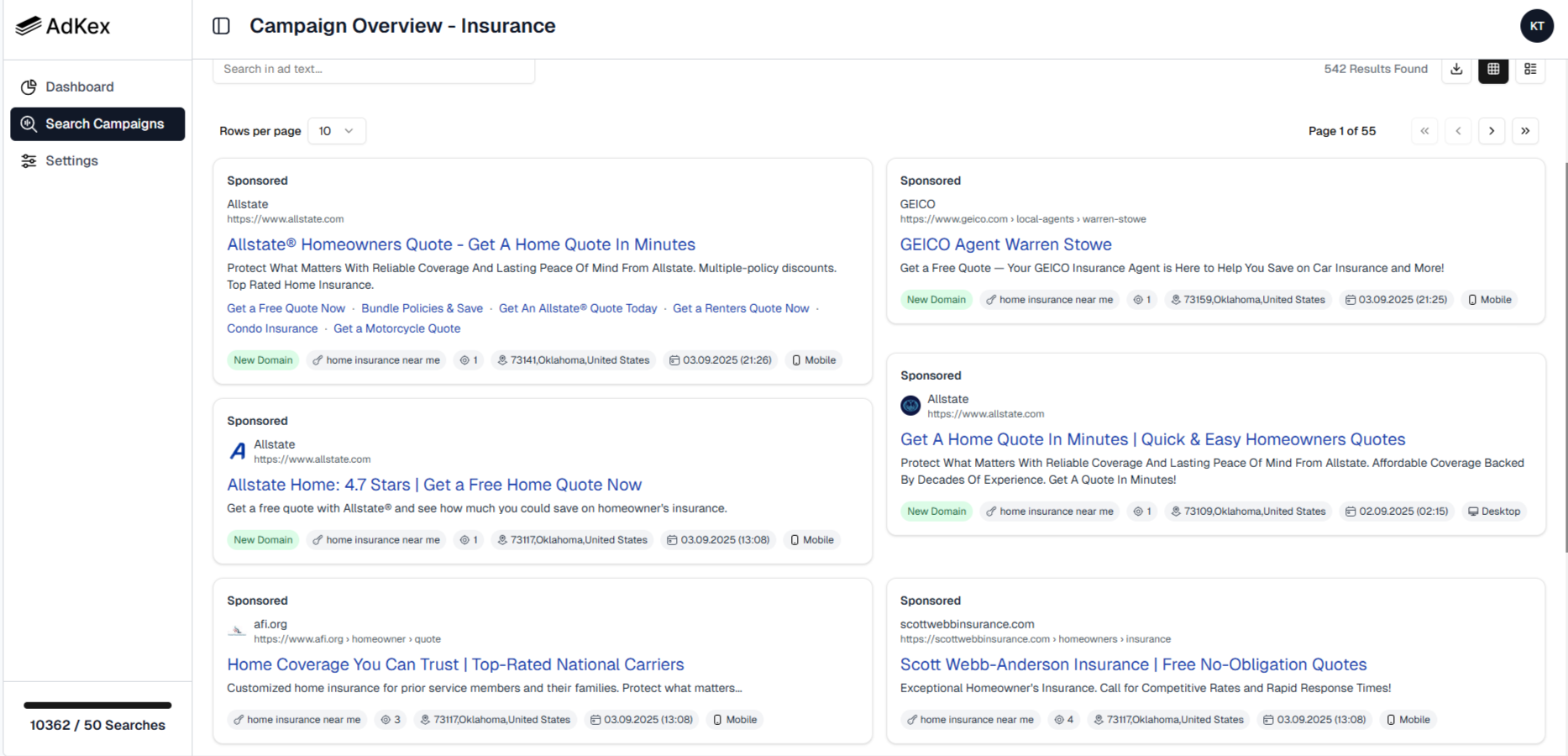Go to the next results page
1568x756 pixels.
[x=1492, y=130]
